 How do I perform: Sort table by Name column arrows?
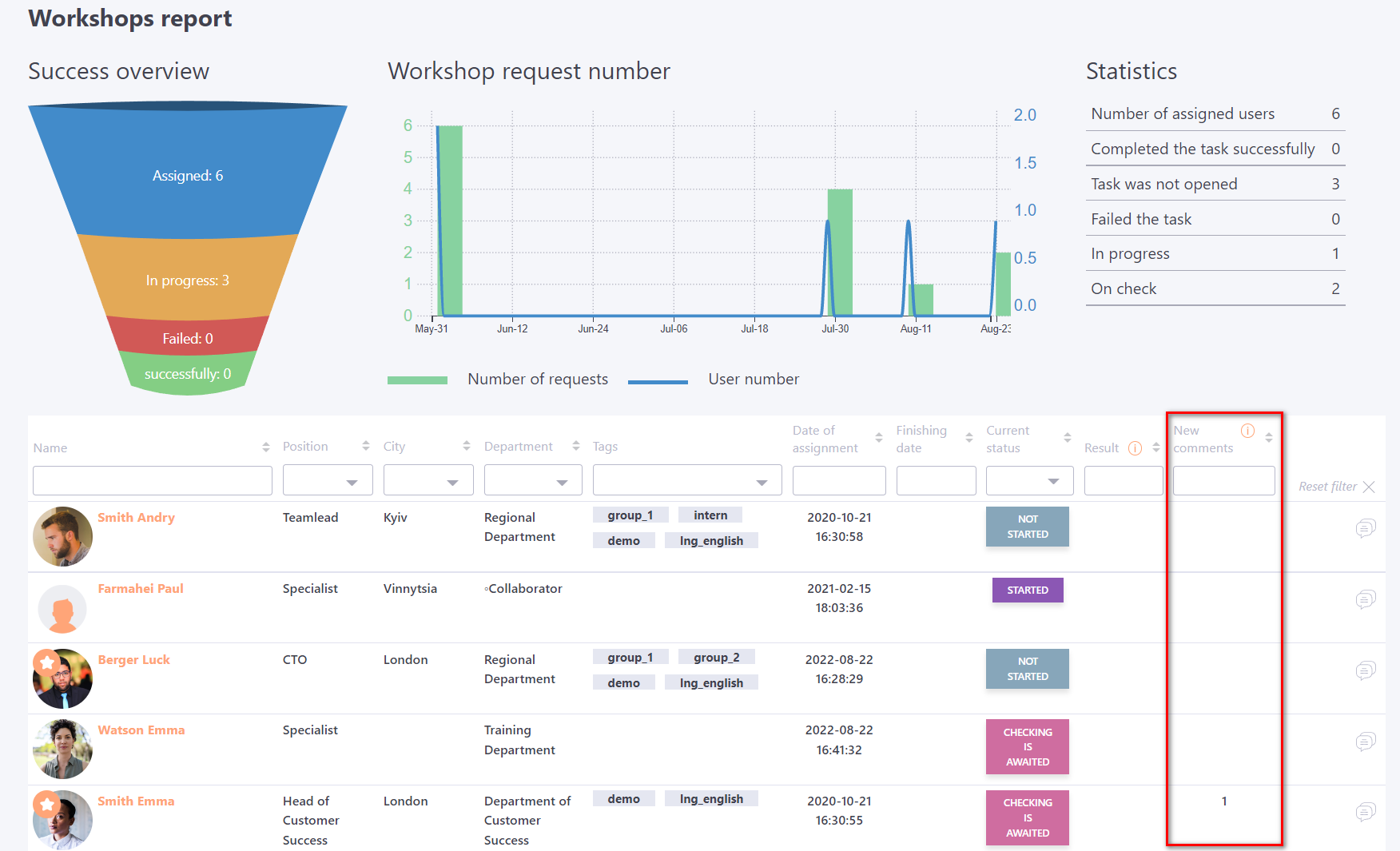point(266,447)
